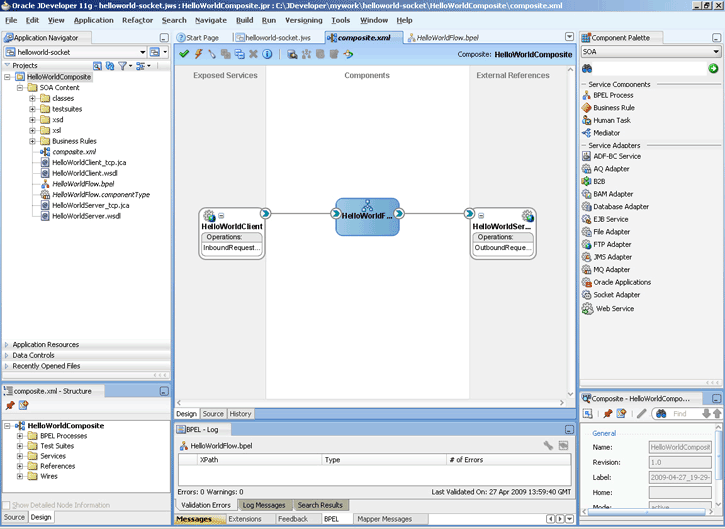The image size is (725, 529).
Task: Open the Versioning menu
Action: [303, 20]
